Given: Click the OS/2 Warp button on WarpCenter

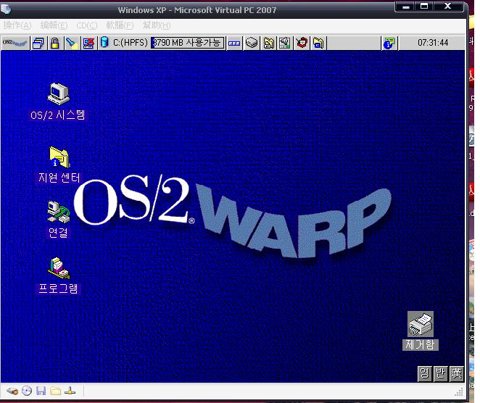Looking at the screenshot, I should (15, 43).
